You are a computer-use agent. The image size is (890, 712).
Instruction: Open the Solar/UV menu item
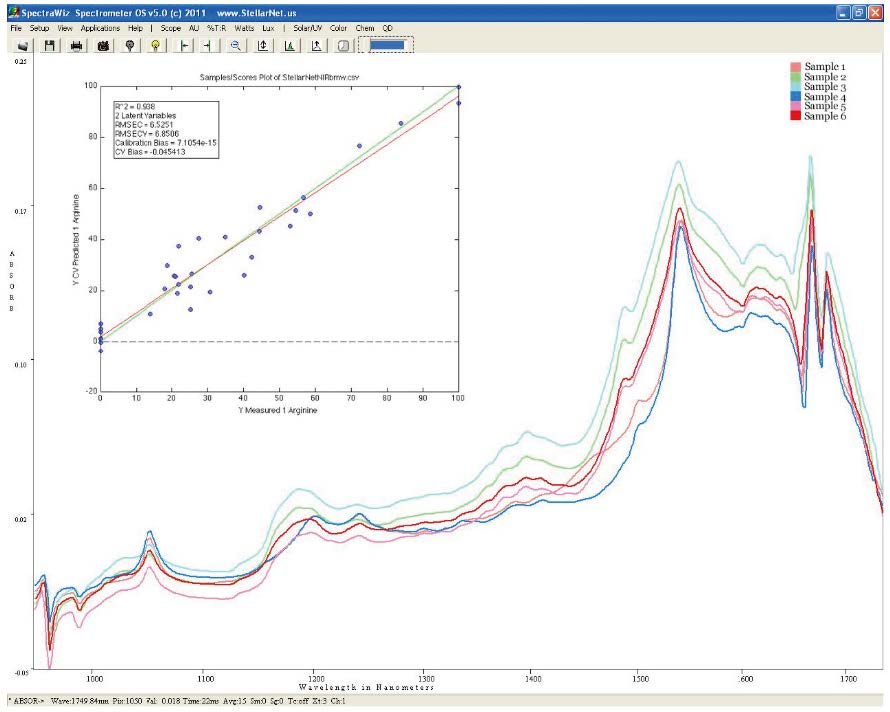[x=307, y=29]
